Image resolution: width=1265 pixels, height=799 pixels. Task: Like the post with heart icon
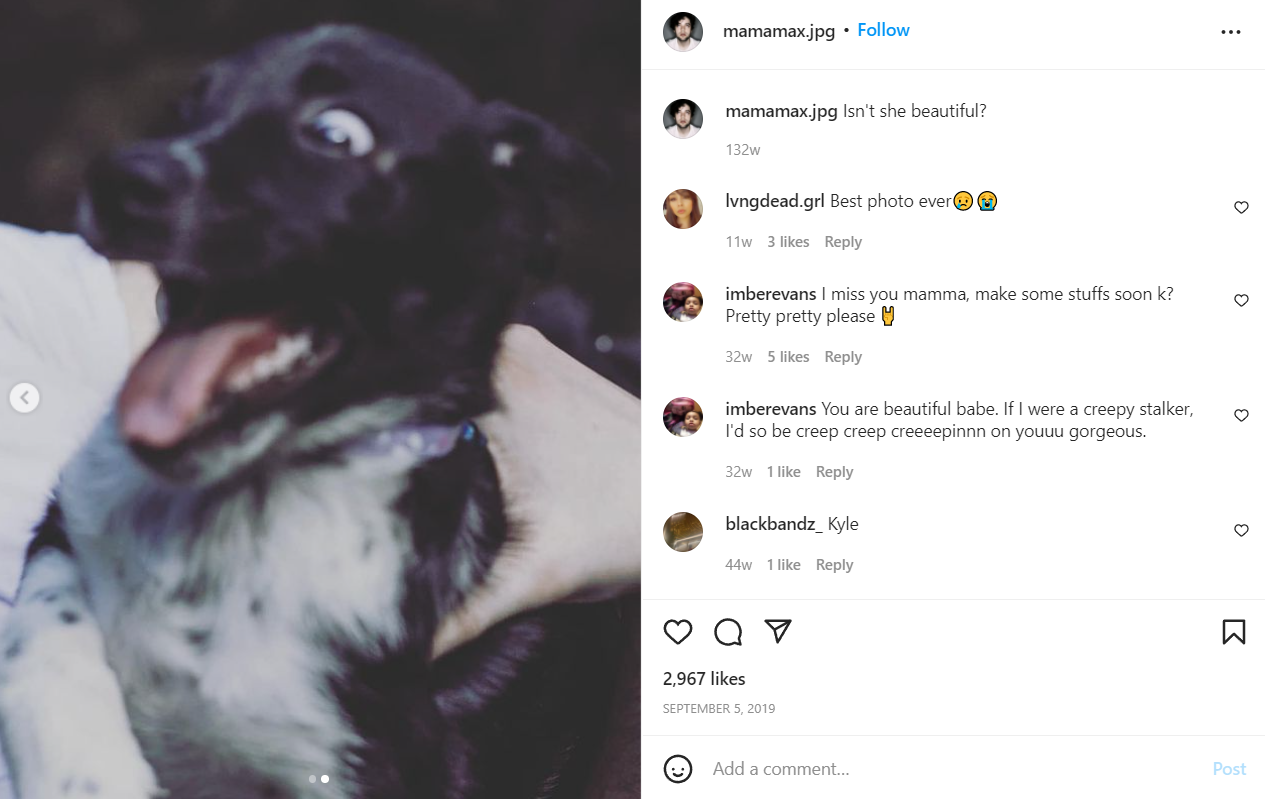(x=678, y=632)
